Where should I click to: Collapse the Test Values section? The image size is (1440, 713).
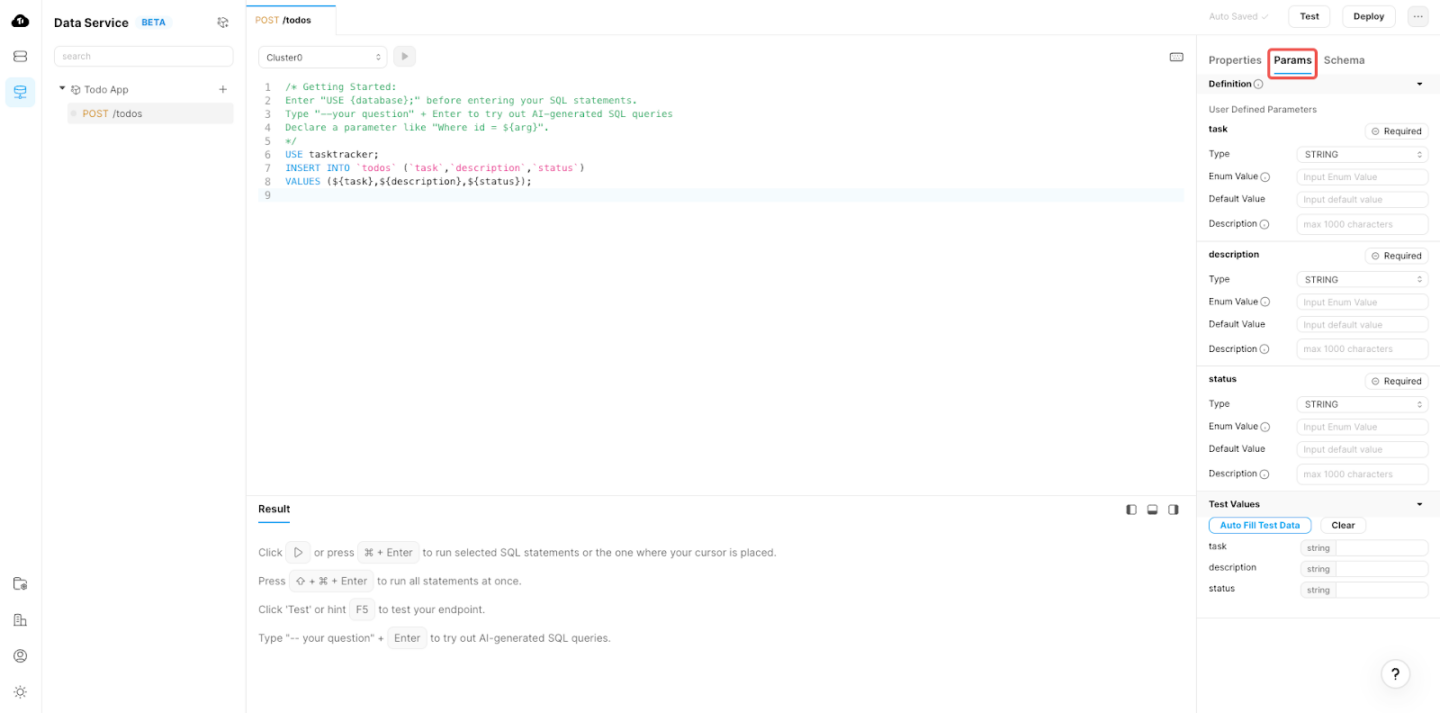pyautogui.click(x=1419, y=503)
